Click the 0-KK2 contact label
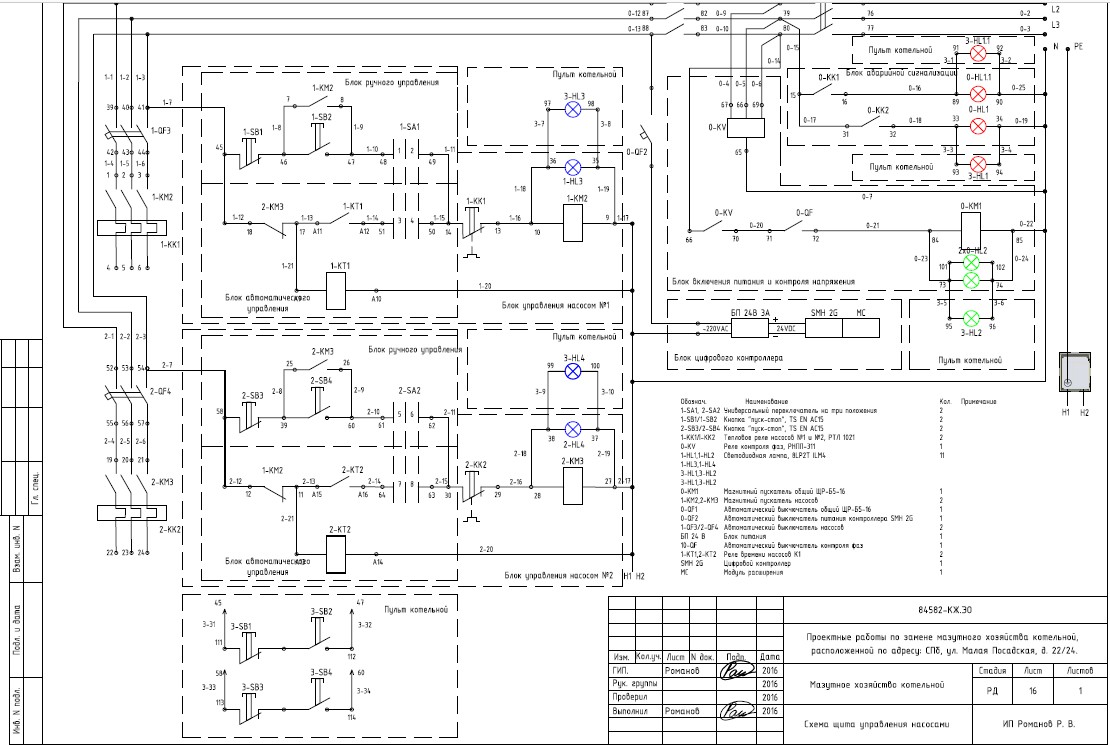 click(x=878, y=110)
